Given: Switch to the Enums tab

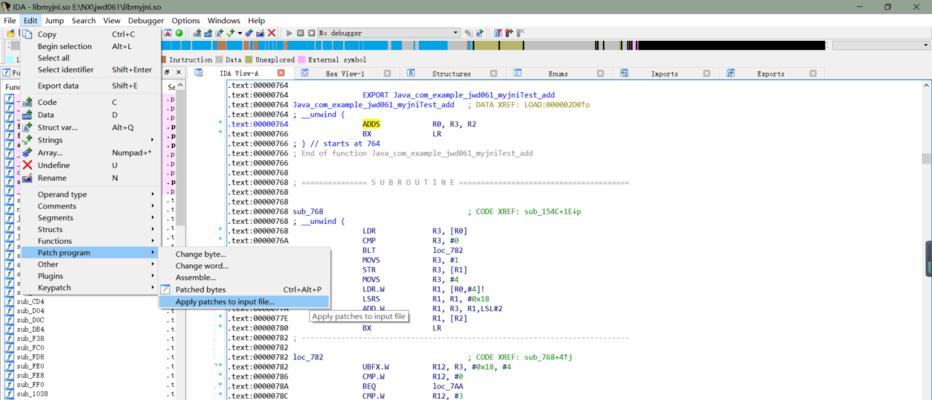Looking at the screenshot, I should click(558, 74).
